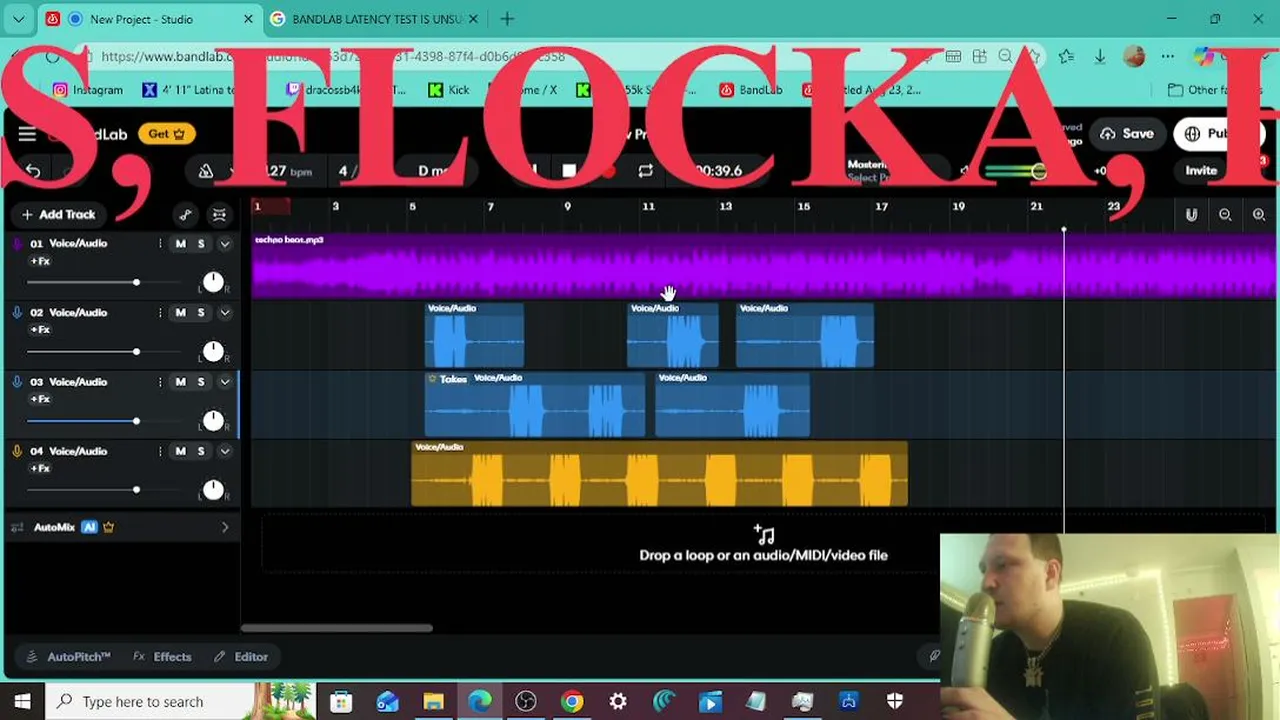Open the Editor tab

241,657
